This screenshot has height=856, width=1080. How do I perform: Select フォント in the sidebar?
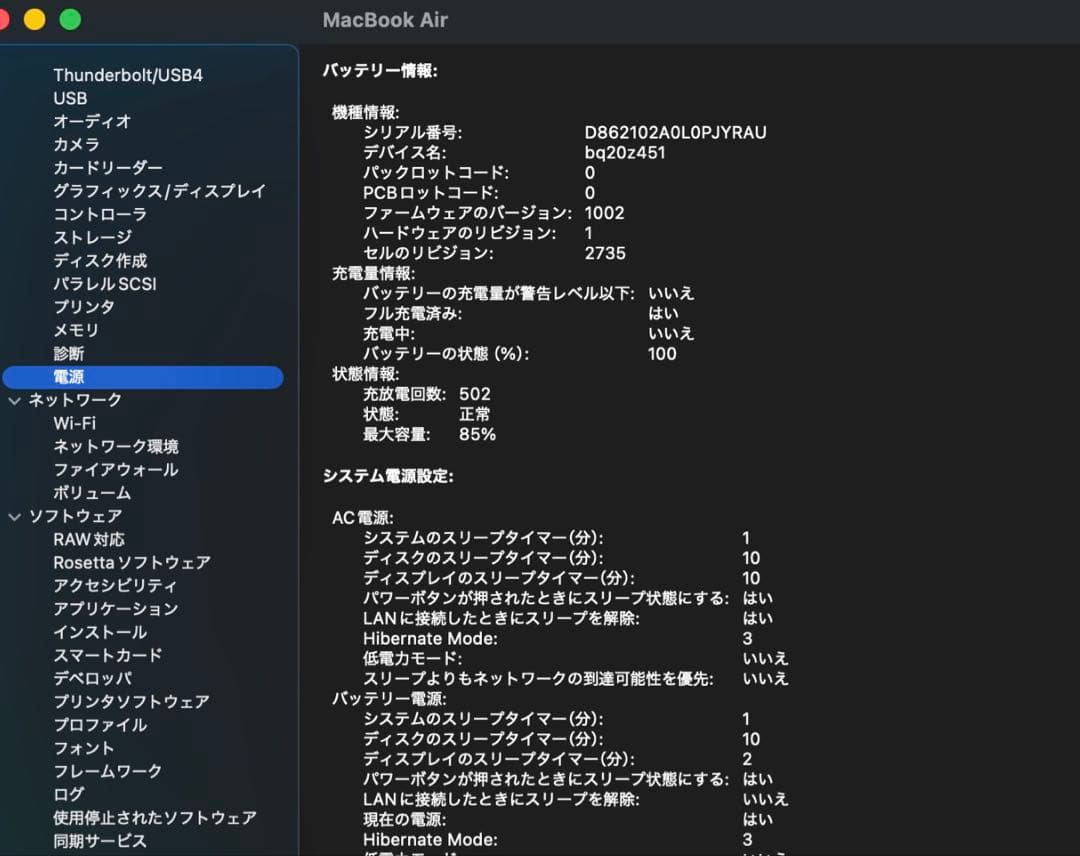coord(84,748)
